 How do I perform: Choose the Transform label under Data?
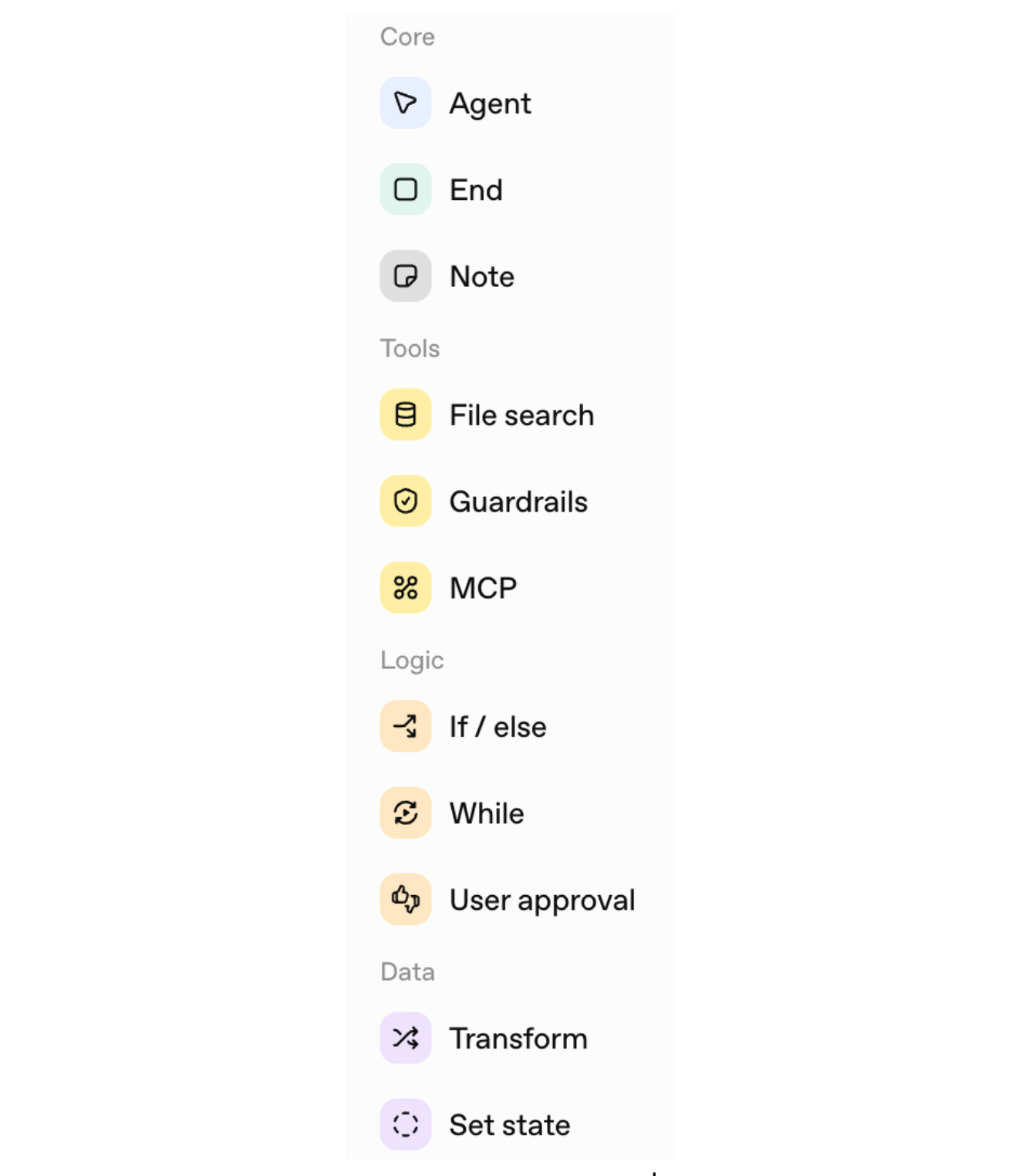[518, 1039]
